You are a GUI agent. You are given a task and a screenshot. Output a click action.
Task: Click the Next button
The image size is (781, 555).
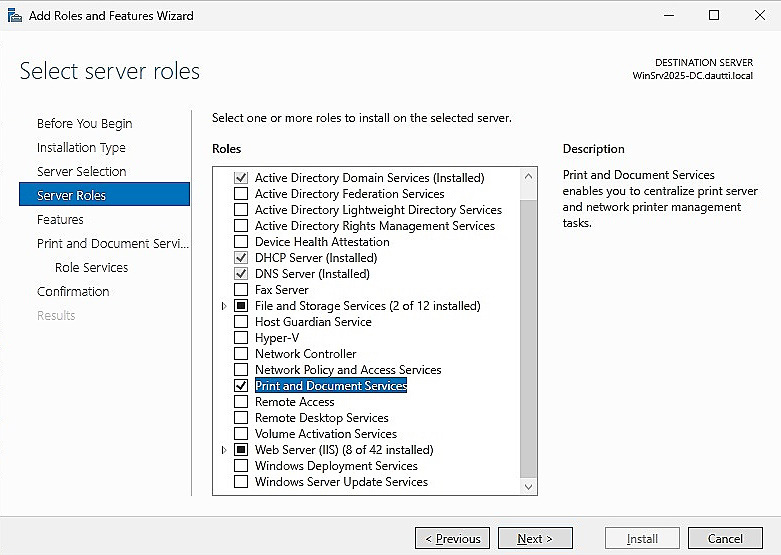(x=535, y=539)
